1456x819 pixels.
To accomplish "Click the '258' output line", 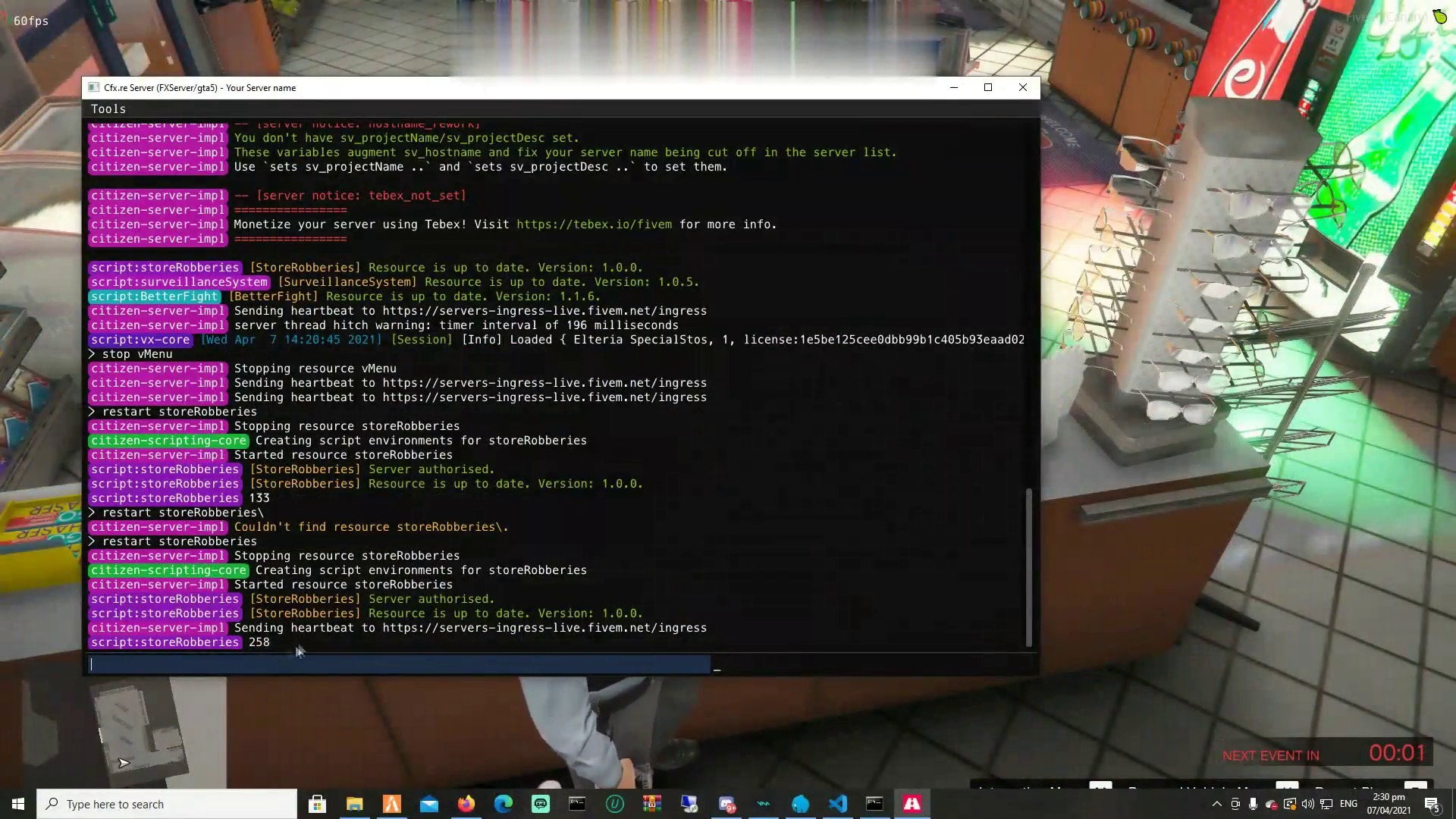I will point(259,642).
